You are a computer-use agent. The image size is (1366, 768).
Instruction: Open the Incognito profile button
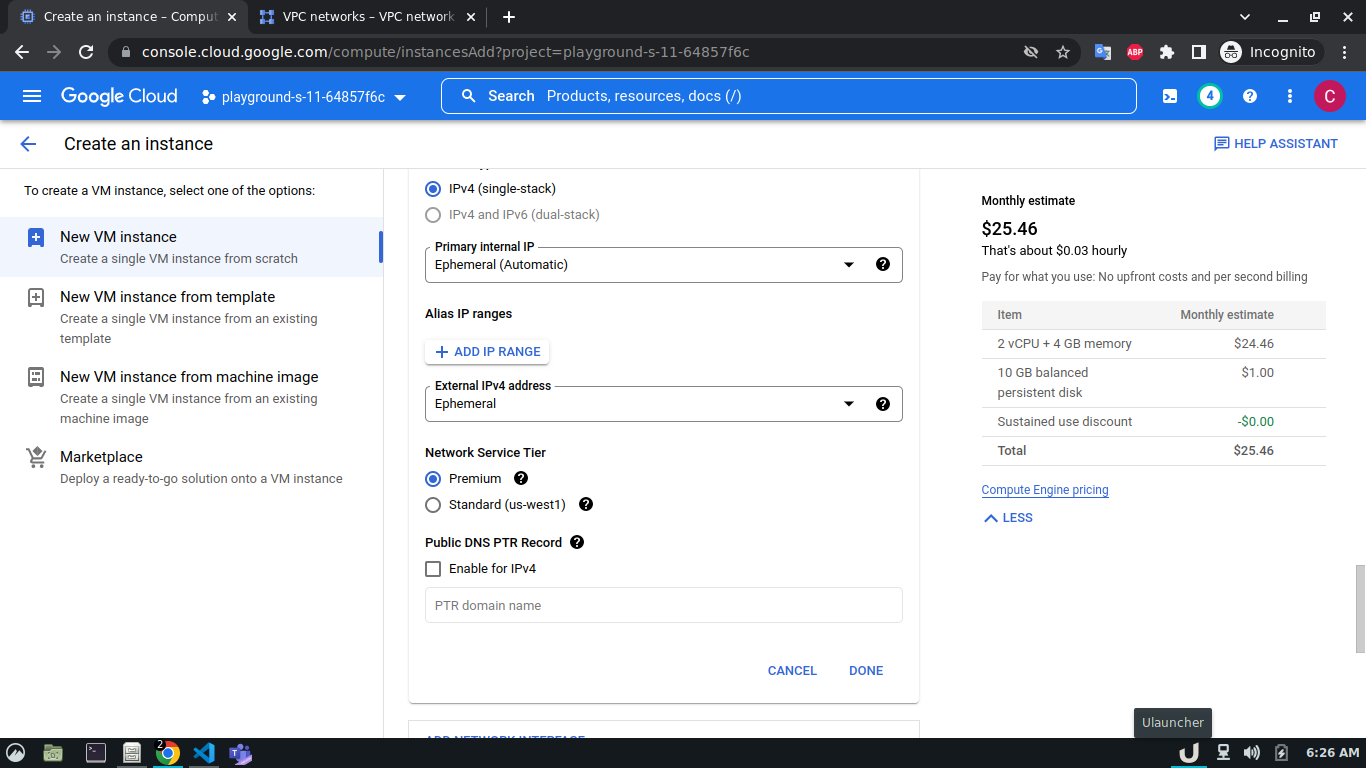pos(1271,52)
